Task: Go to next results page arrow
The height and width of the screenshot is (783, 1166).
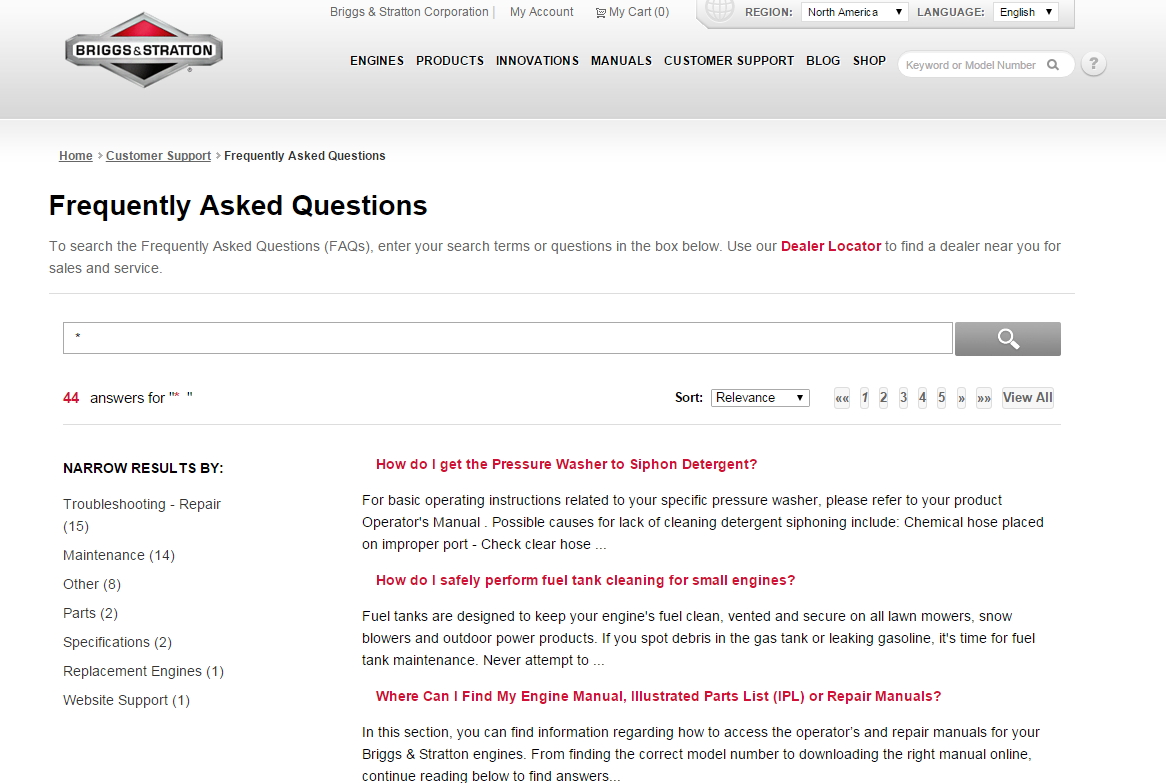Action: [x=962, y=398]
